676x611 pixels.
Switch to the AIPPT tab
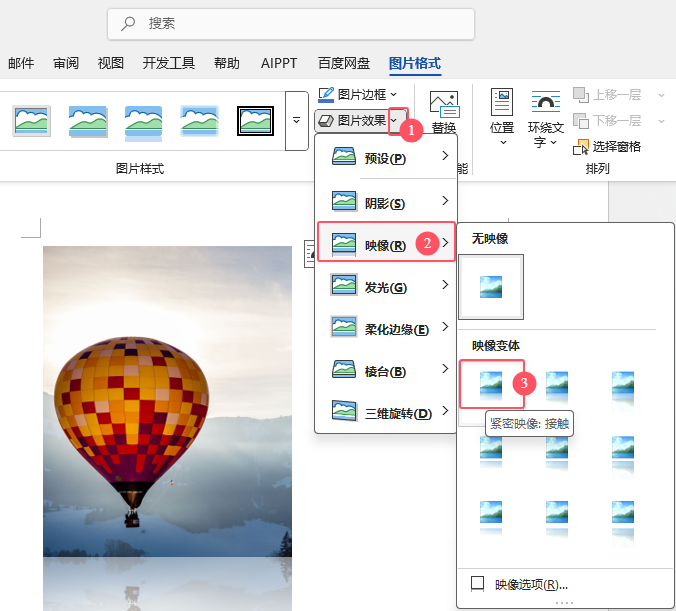[279, 63]
